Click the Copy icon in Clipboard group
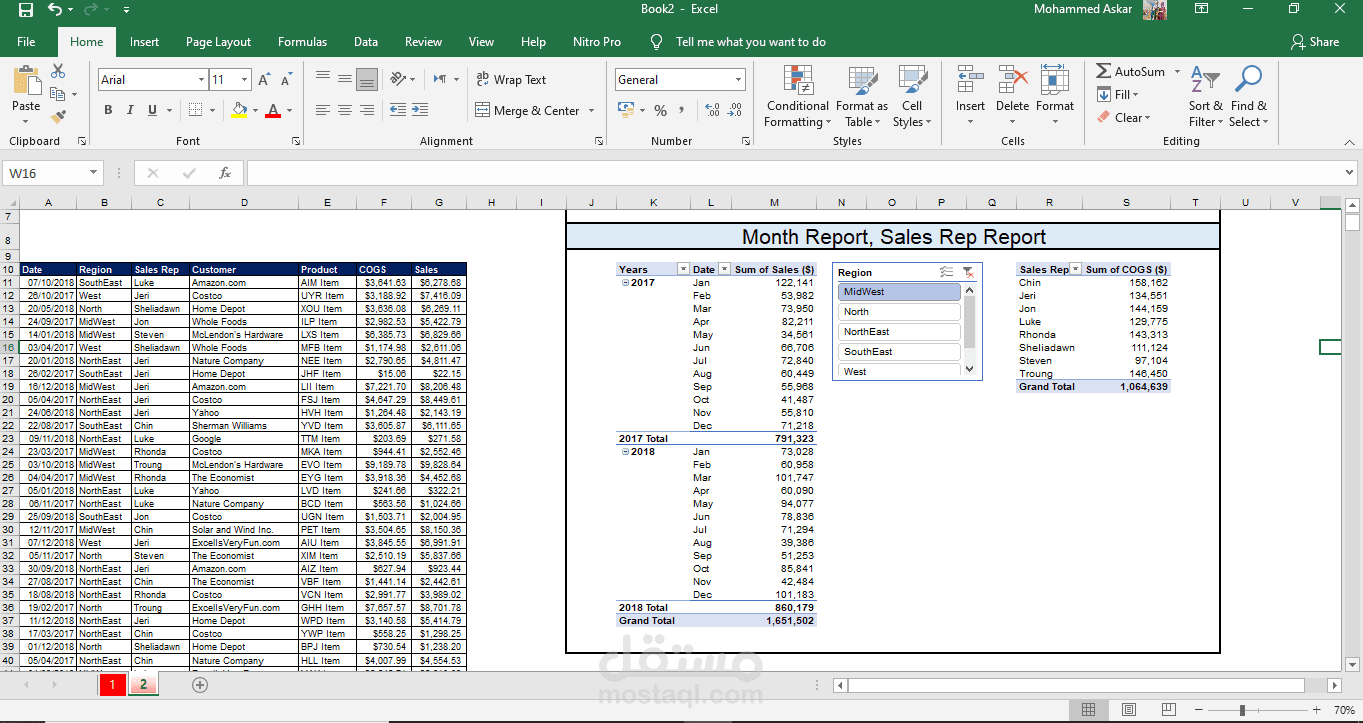Image resolution: width=1363 pixels, height=723 pixels. coord(58,94)
